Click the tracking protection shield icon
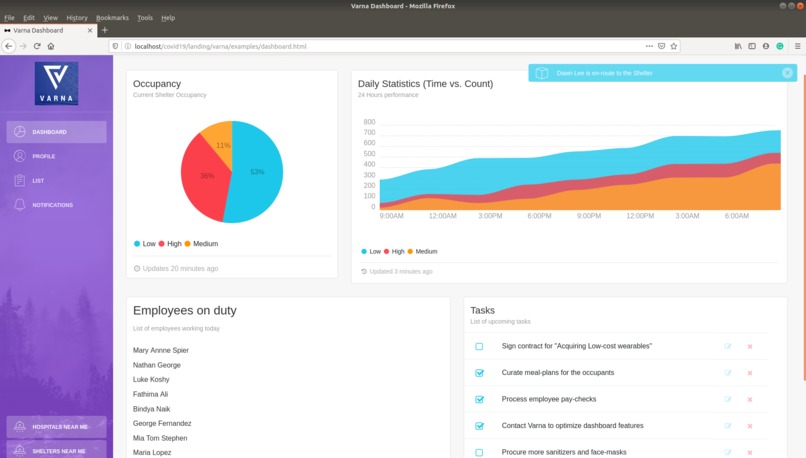The image size is (806, 458). 115,46
